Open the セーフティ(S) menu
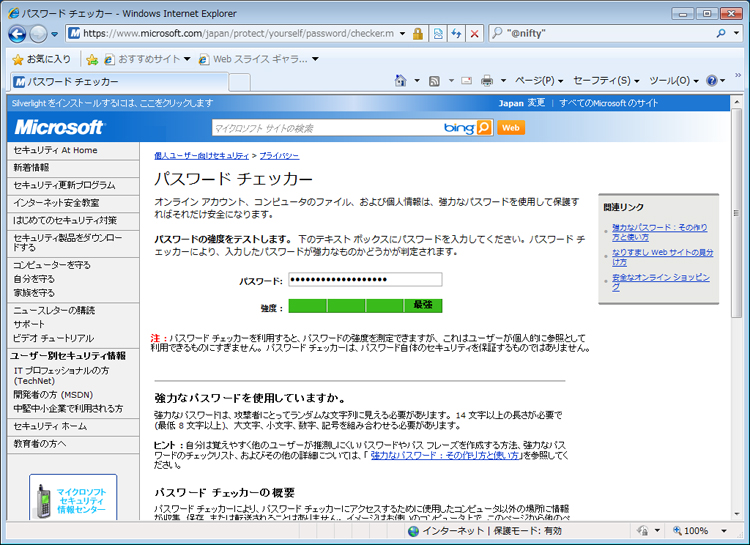Screen dimensions: 750x545 pyautogui.click(x=606, y=81)
